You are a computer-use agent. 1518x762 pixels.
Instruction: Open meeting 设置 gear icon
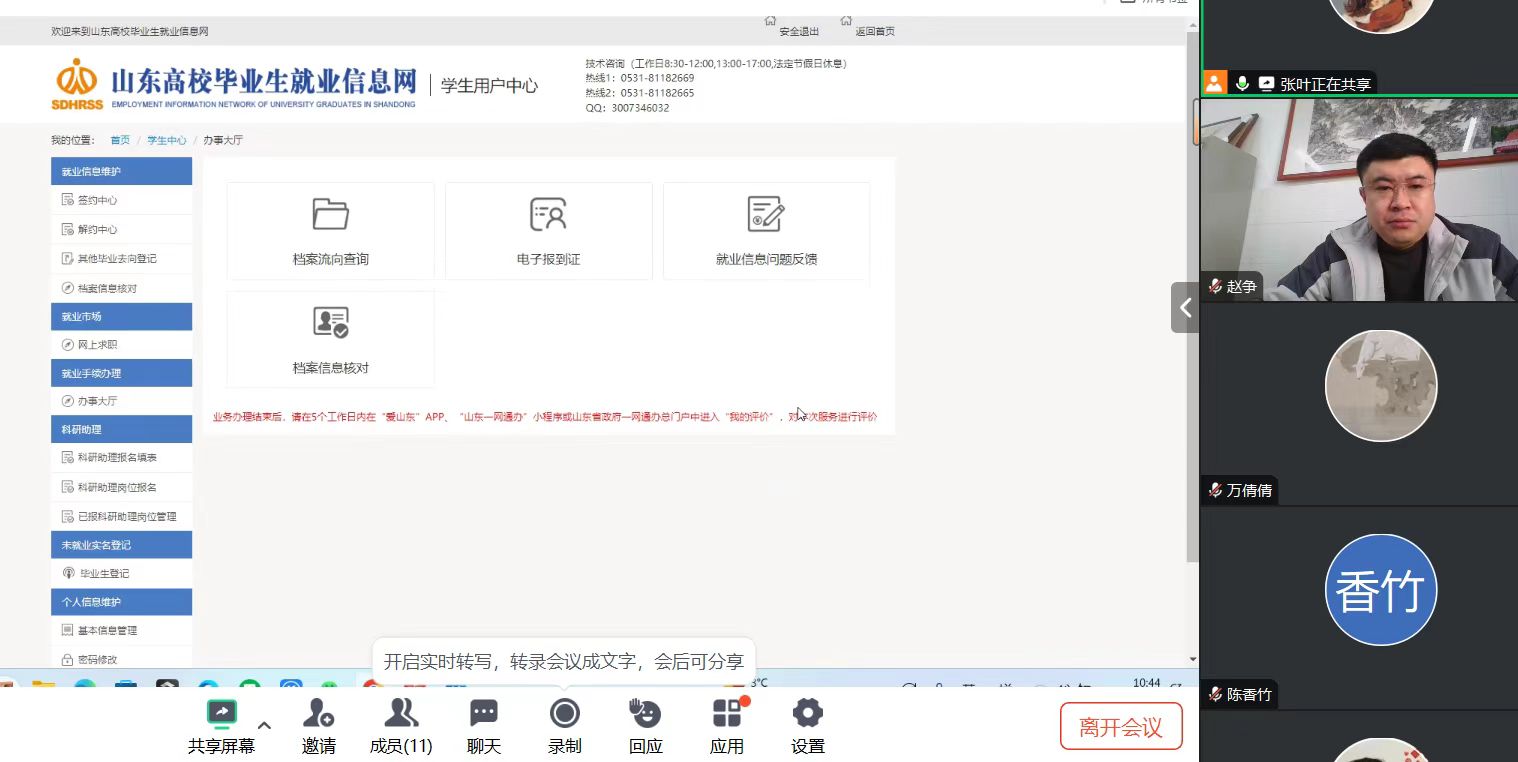[x=807, y=713]
